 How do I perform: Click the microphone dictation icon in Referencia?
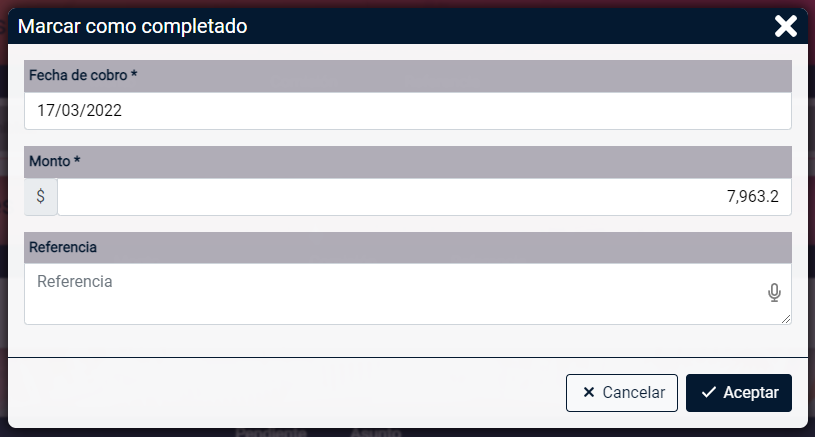(x=774, y=293)
